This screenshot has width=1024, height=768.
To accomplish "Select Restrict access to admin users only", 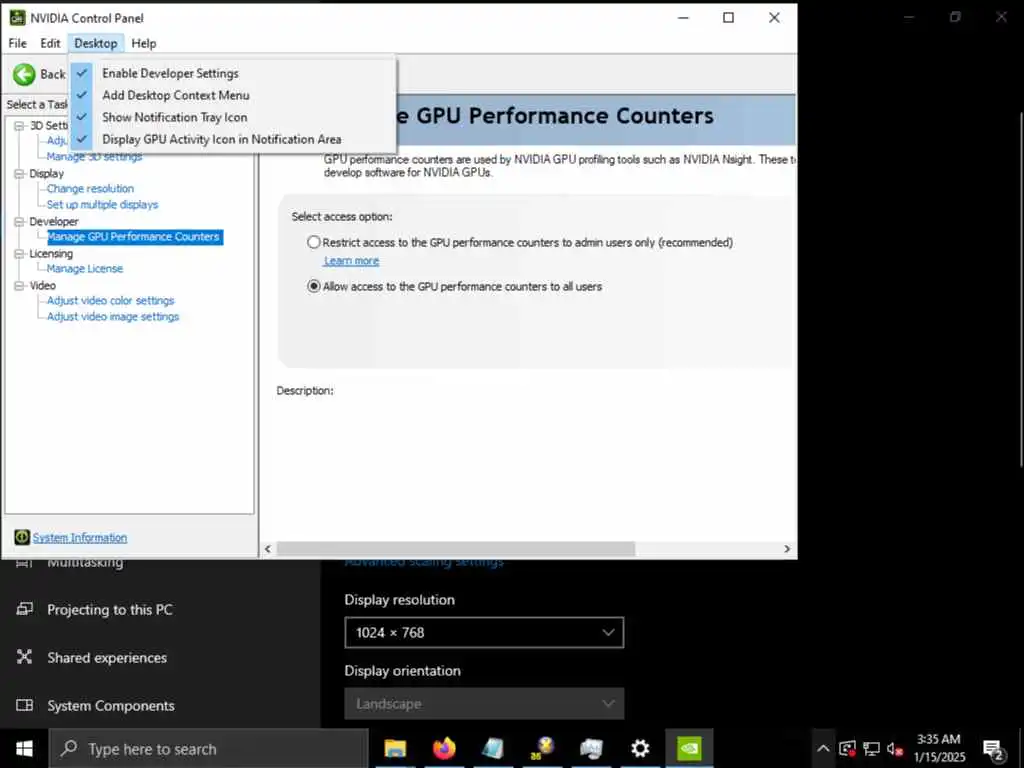I will [313, 242].
